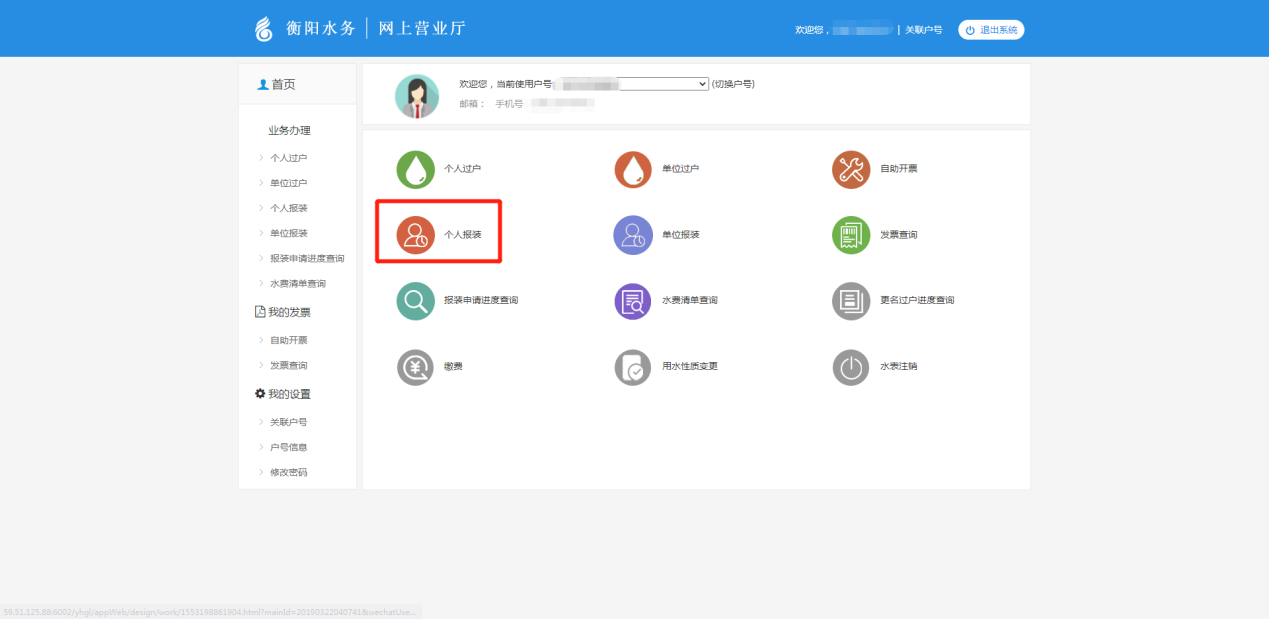Open 修改密码 in the sidebar

click(288, 472)
